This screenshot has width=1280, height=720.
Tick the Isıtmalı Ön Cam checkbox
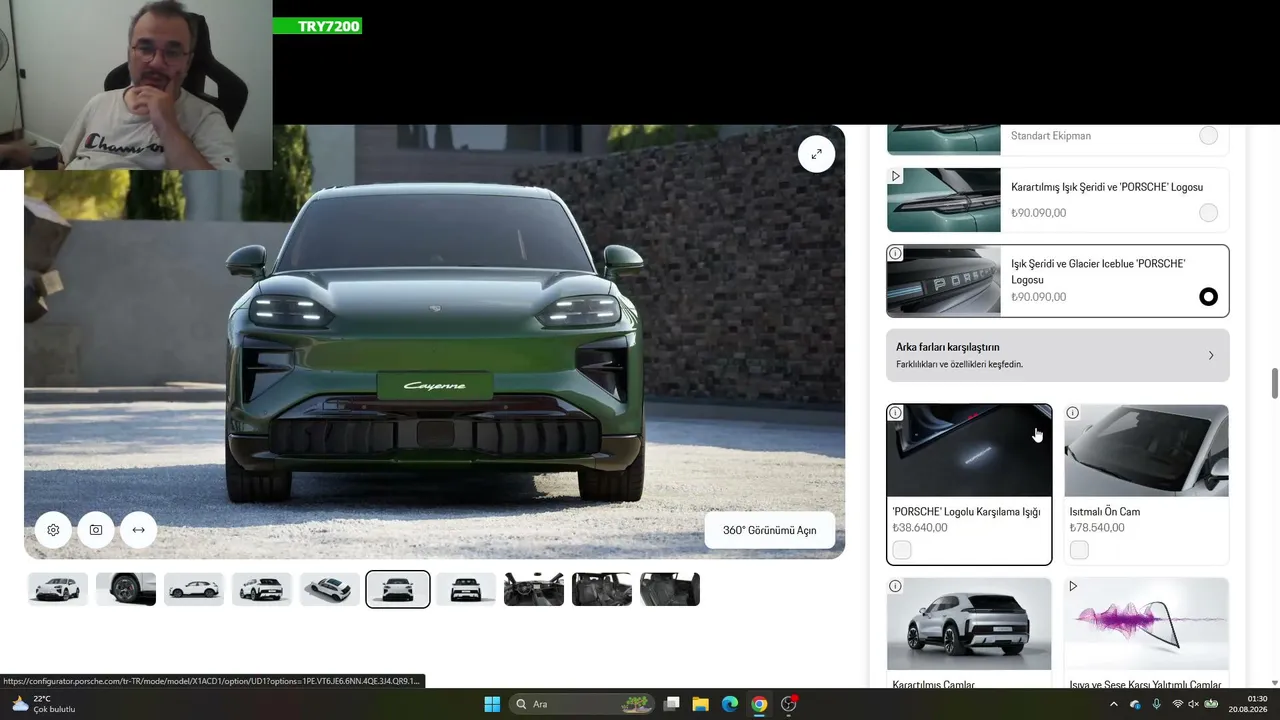coord(1079,550)
